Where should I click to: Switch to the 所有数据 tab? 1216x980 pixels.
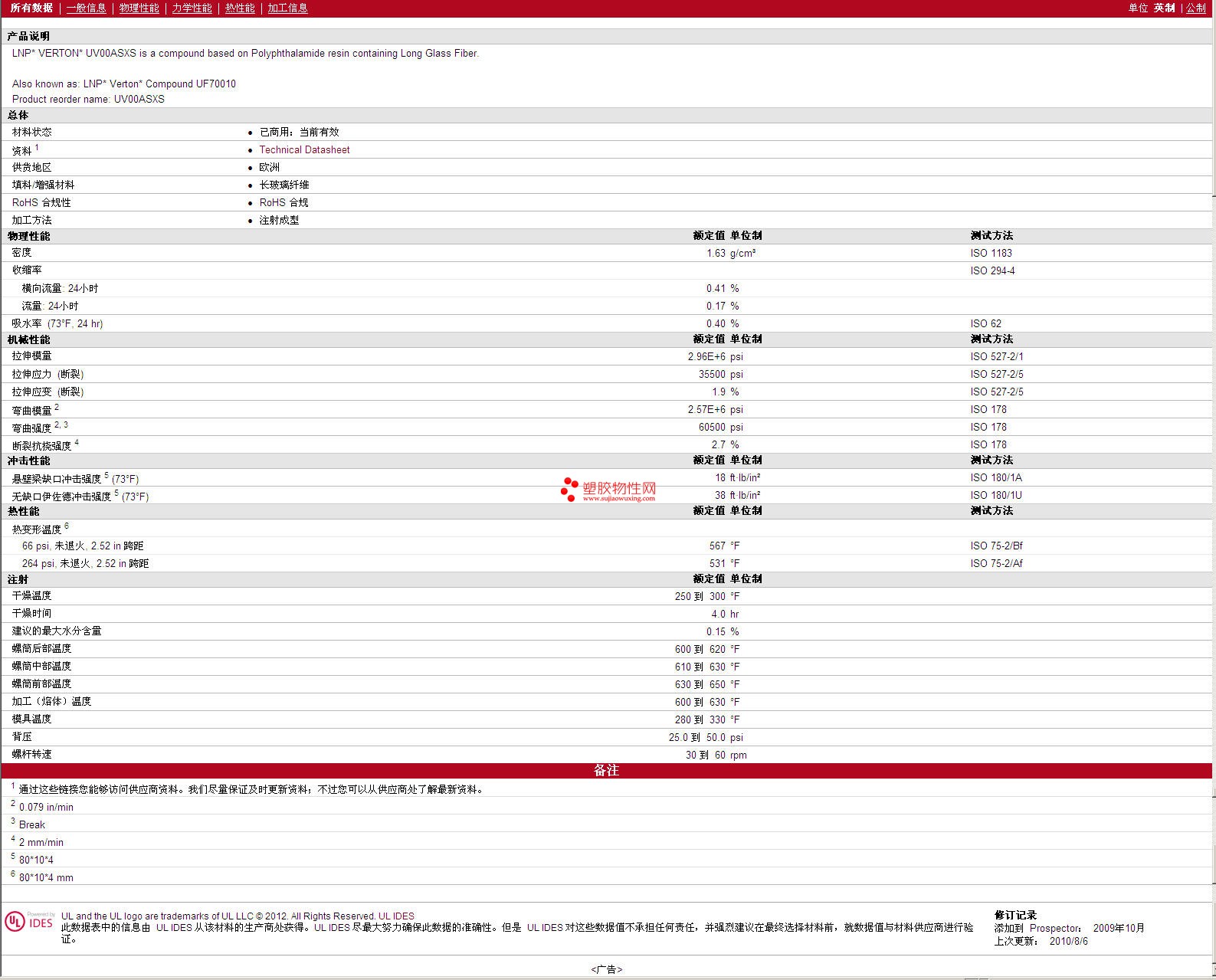(31, 8)
